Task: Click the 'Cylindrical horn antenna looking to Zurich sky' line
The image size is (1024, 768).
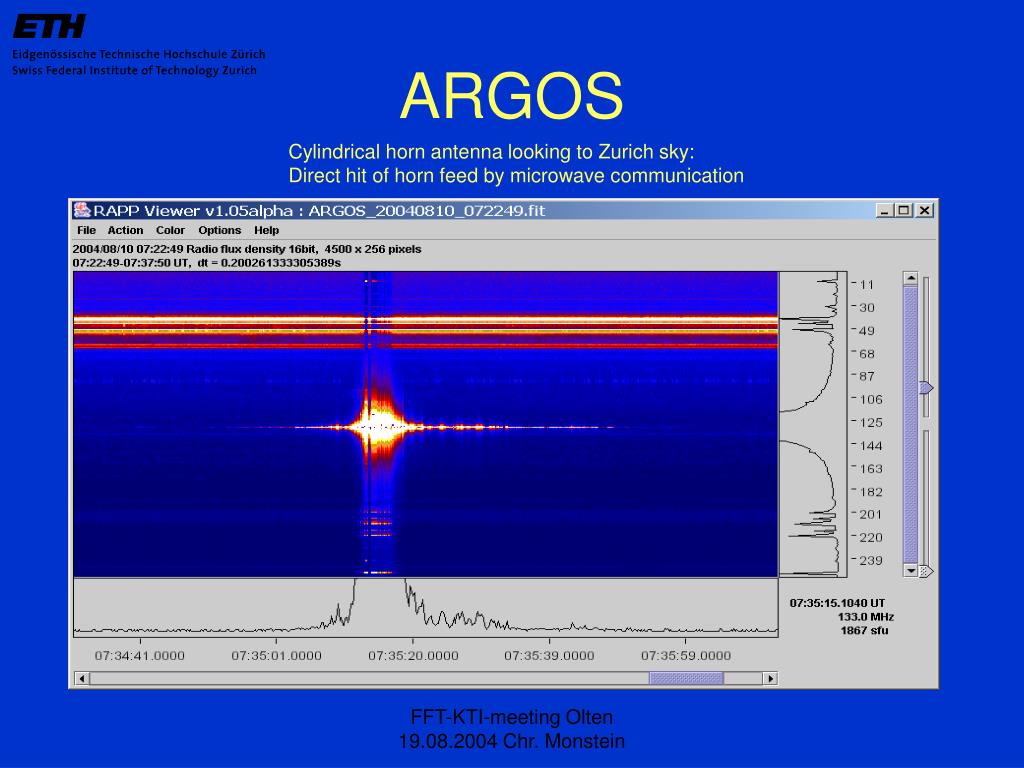Action: 491,152
